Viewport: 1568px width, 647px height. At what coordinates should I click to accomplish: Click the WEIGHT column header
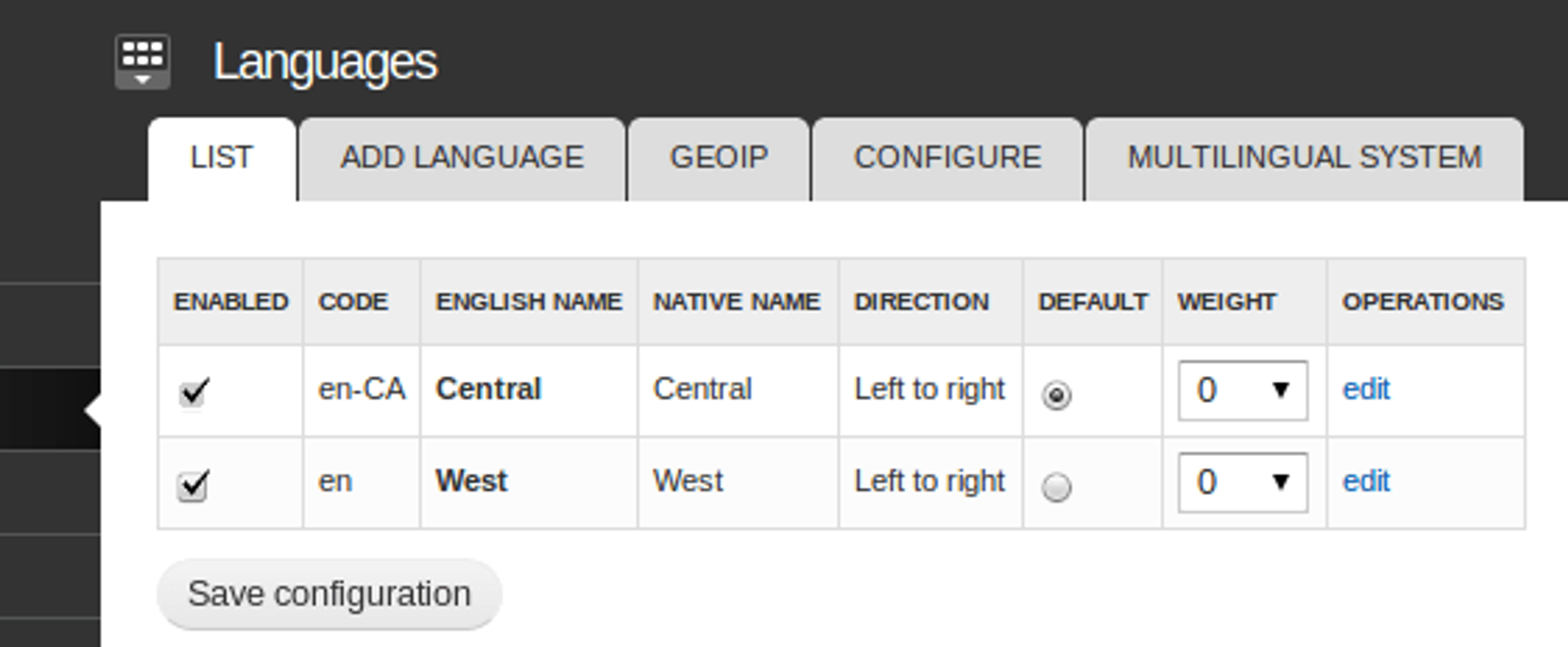(1227, 302)
